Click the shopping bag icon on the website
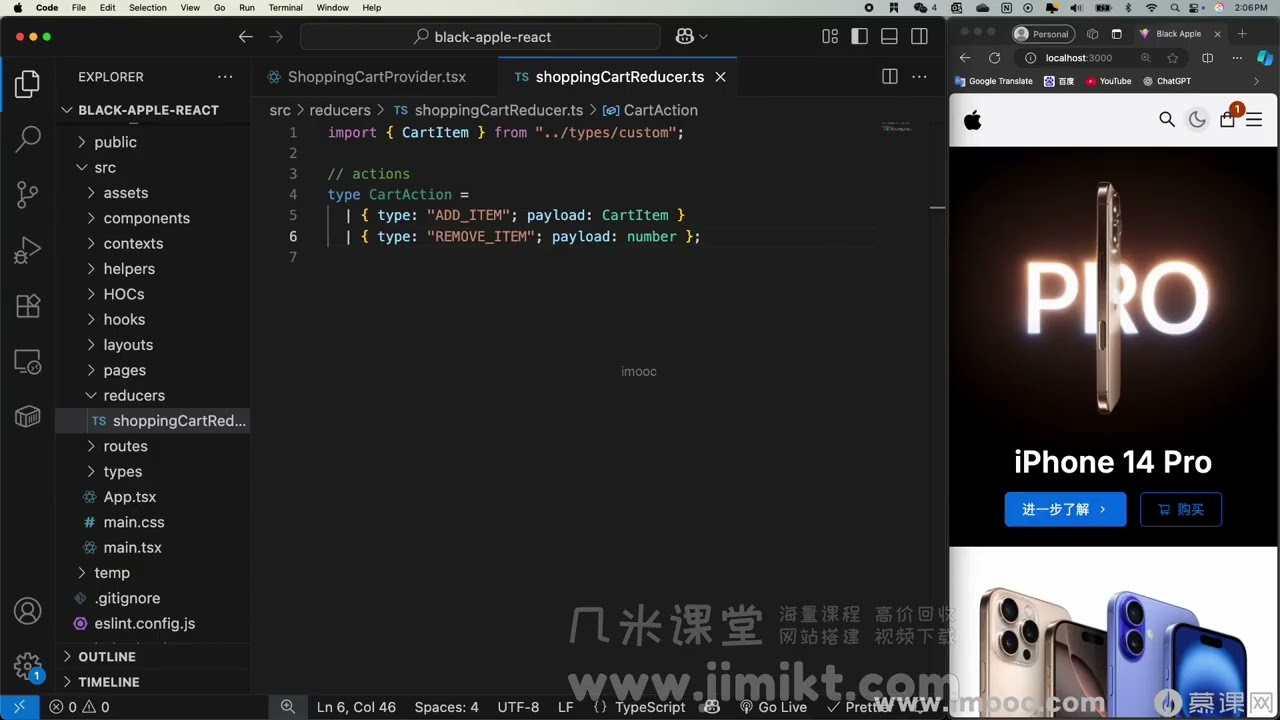Viewport: 1280px width, 720px height. pyautogui.click(x=1227, y=120)
